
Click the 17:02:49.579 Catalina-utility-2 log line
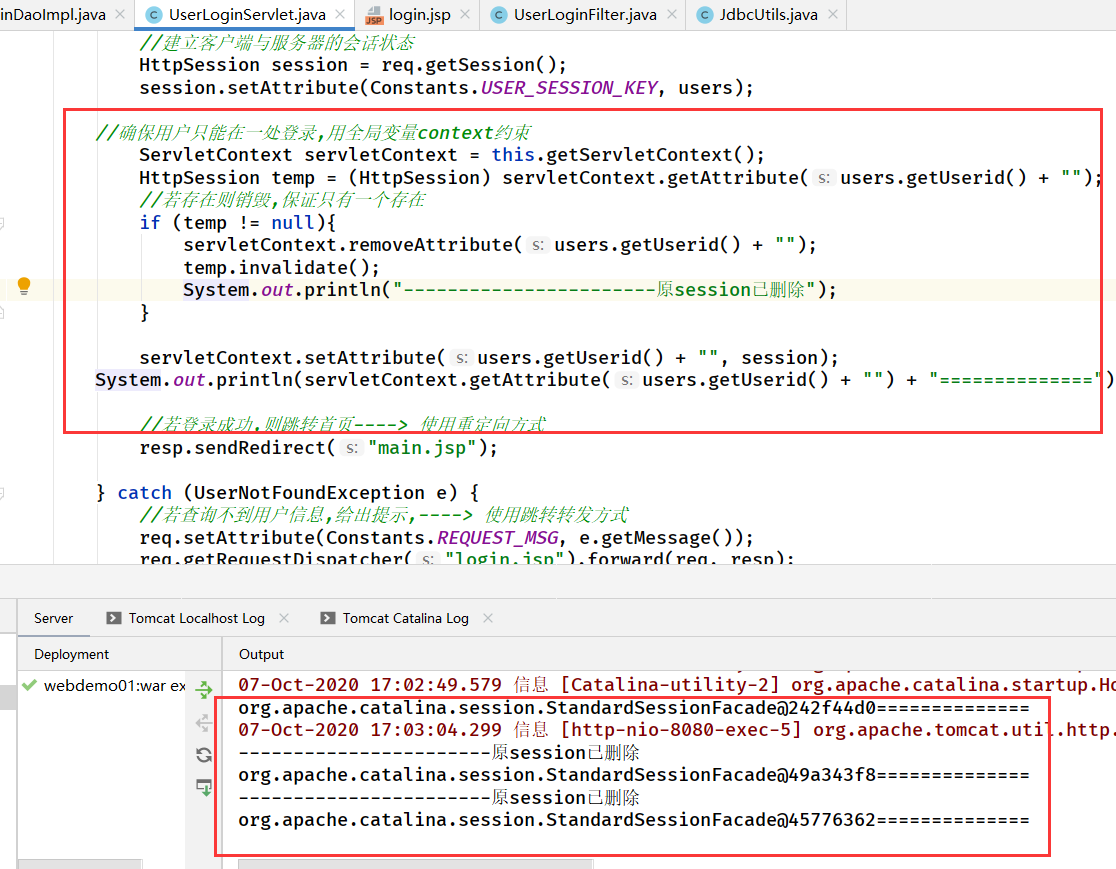tap(676, 685)
